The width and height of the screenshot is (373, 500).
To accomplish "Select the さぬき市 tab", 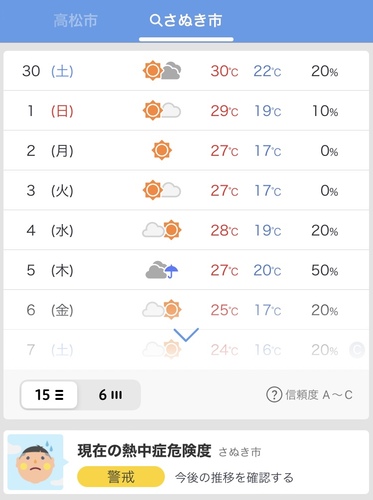I will tap(186, 21).
